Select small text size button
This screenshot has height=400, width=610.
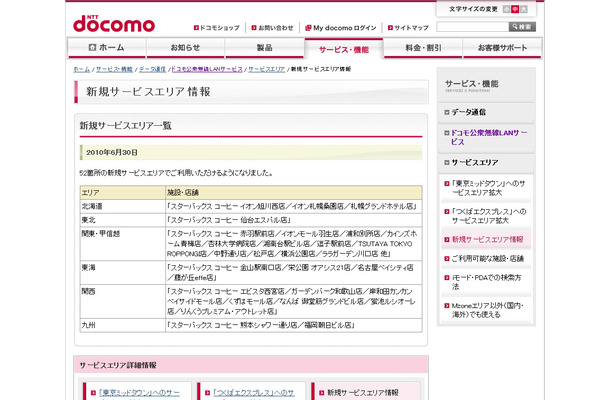[x=506, y=9]
